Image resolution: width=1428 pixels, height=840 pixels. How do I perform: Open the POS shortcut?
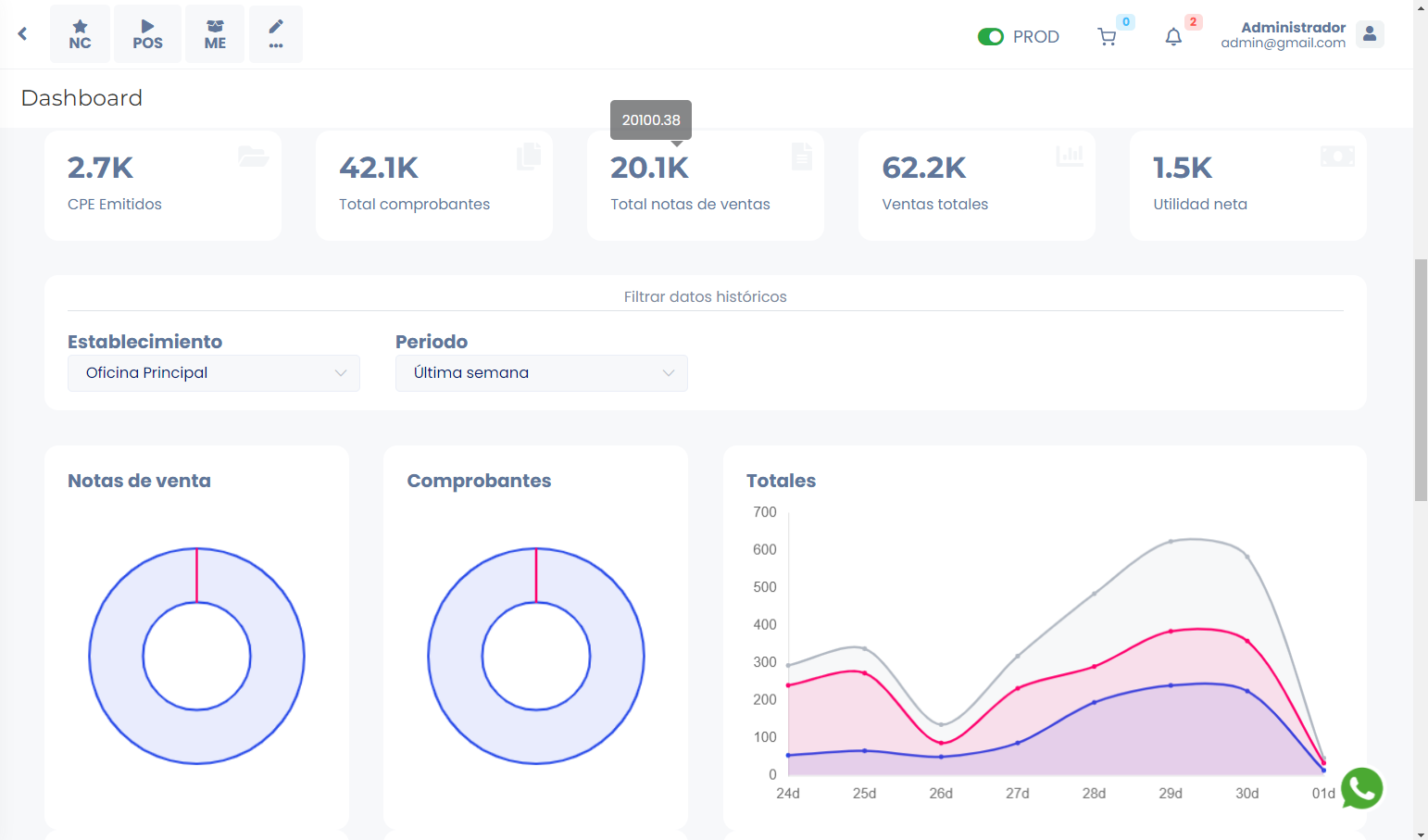[147, 34]
